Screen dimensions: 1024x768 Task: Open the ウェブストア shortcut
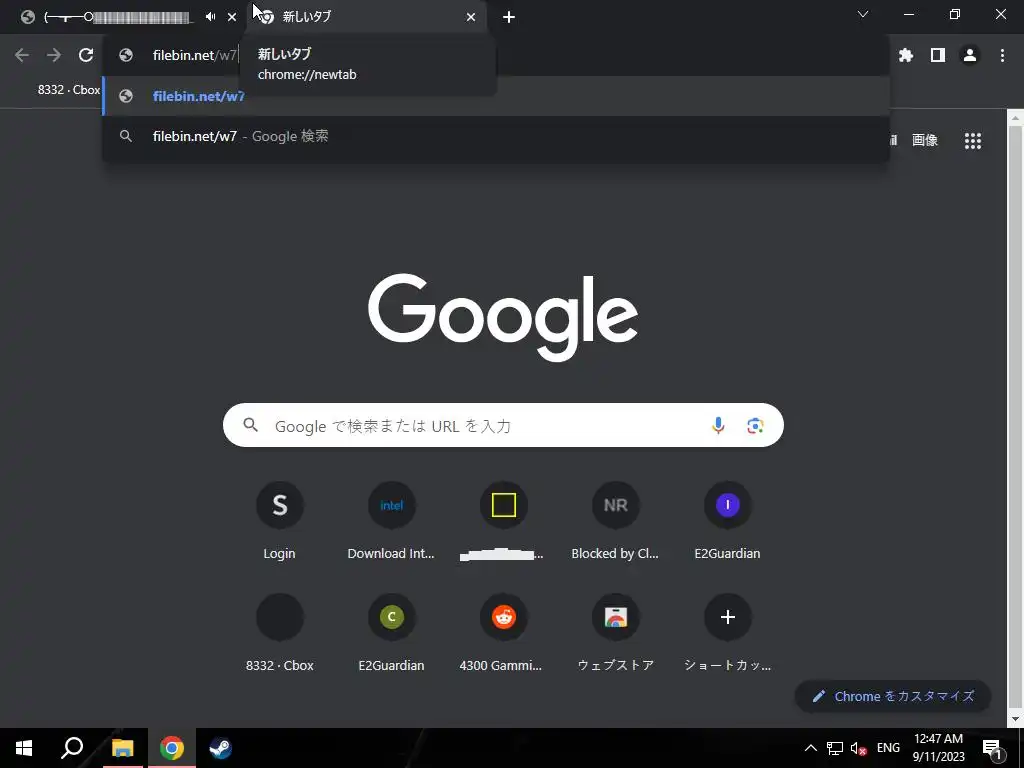pyautogui.click(x=615, y=633)
